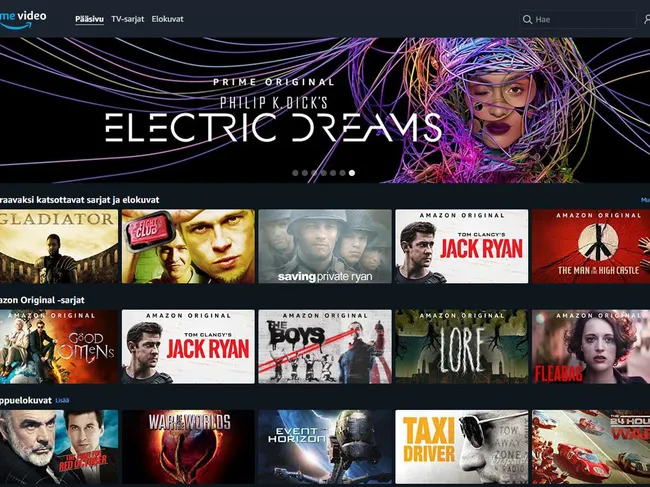
Task: Open the Fleabag series thumbnail
Action: pos(590,346)
